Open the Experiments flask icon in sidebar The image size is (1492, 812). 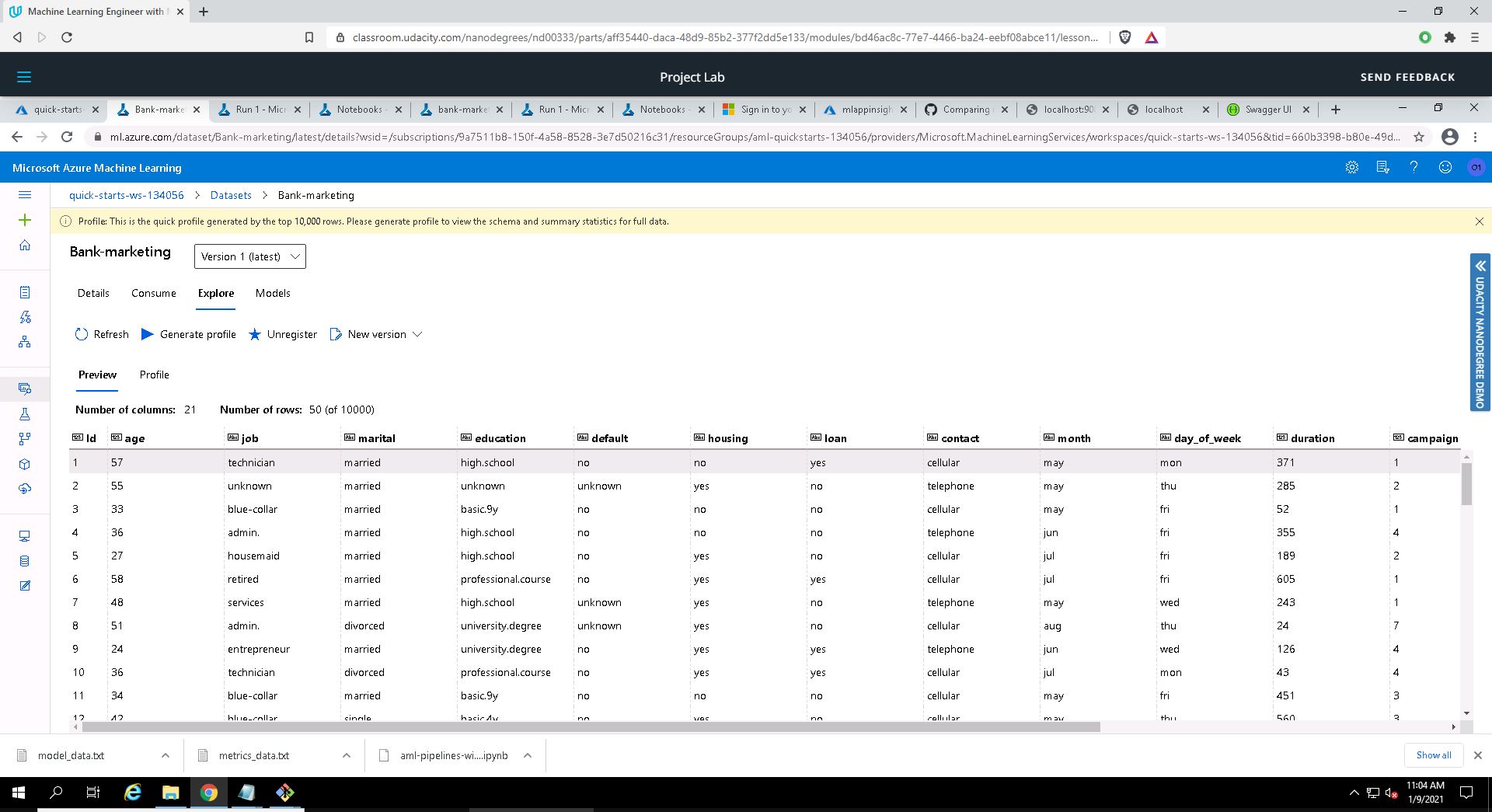coord(25,415)
